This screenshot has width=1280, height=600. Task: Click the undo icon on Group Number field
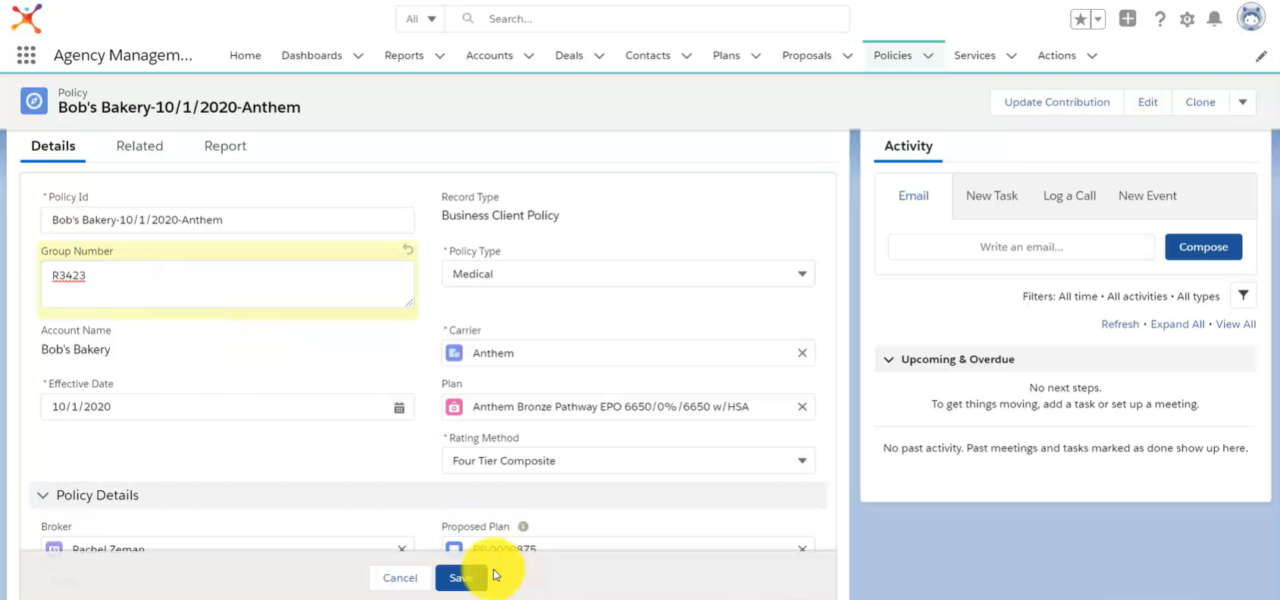tap(408, 249)
